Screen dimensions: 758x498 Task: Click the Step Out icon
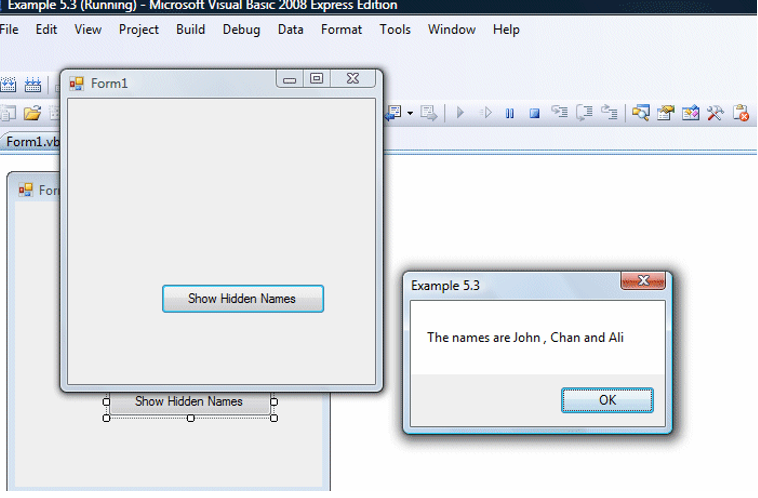609,113
